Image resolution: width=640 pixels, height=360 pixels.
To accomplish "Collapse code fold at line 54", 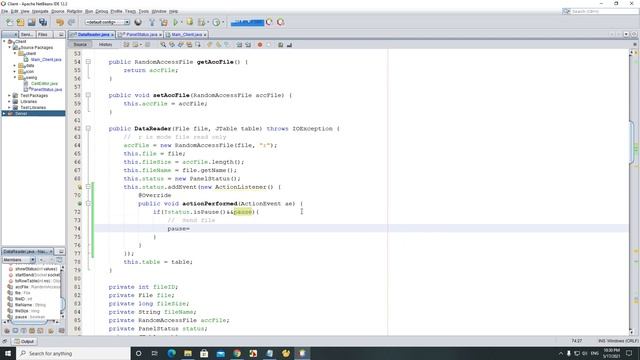I will click(88, 62).
